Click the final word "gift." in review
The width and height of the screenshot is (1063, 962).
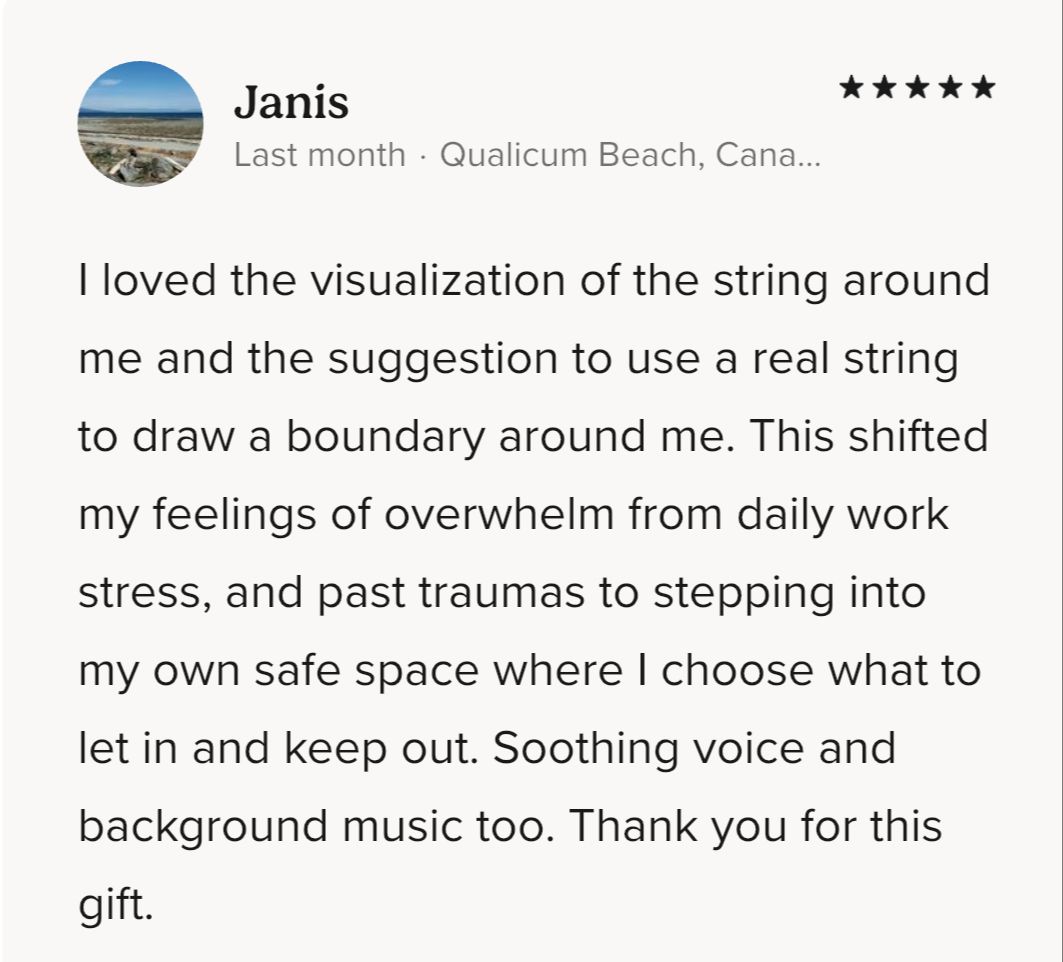pos(116,906)
